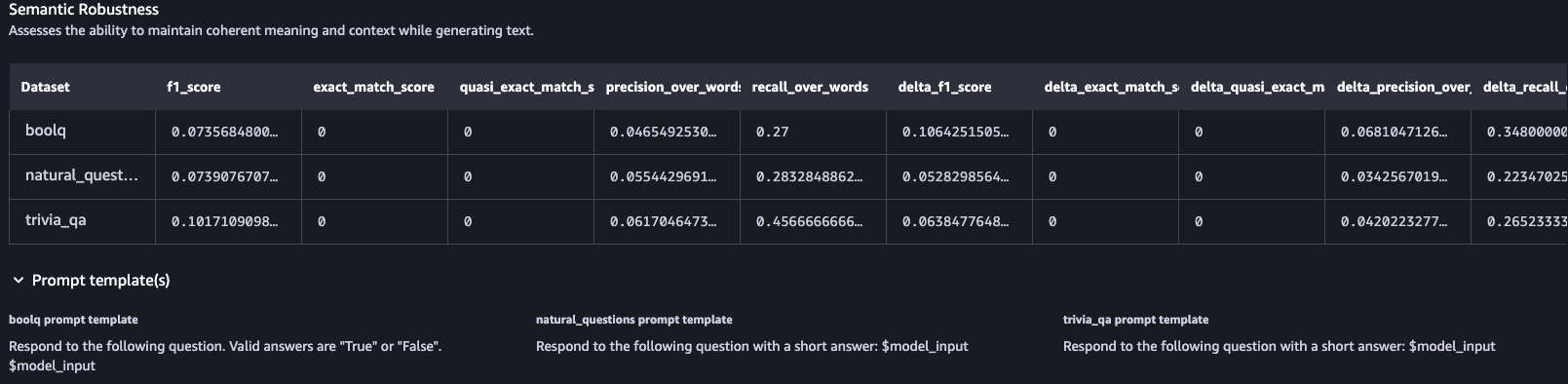
Task: Click the trivia_qa prompt template text
Action: tap(1279, 346)
